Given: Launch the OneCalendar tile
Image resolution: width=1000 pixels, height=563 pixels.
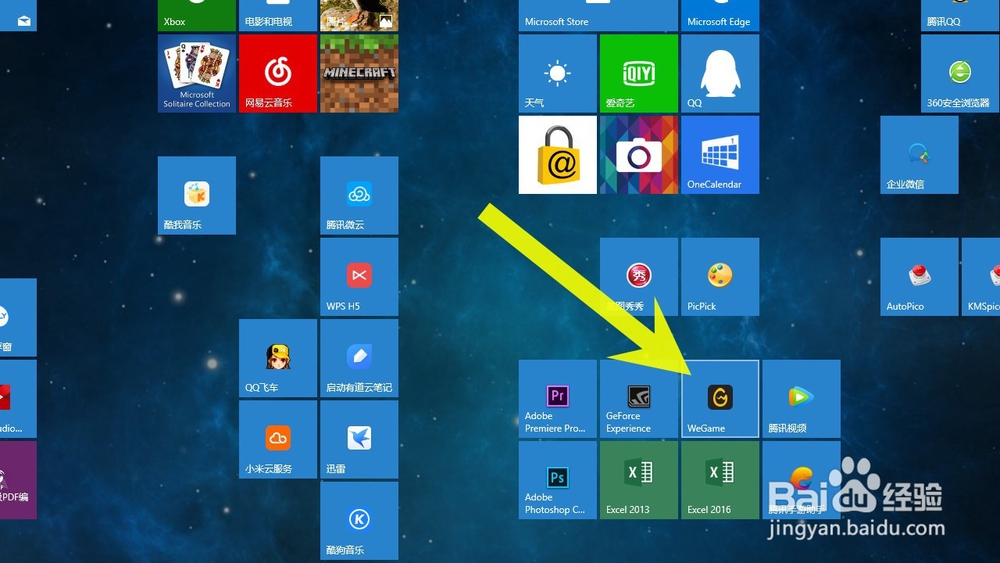Looking at the screenshot, I should coord(720,154).
